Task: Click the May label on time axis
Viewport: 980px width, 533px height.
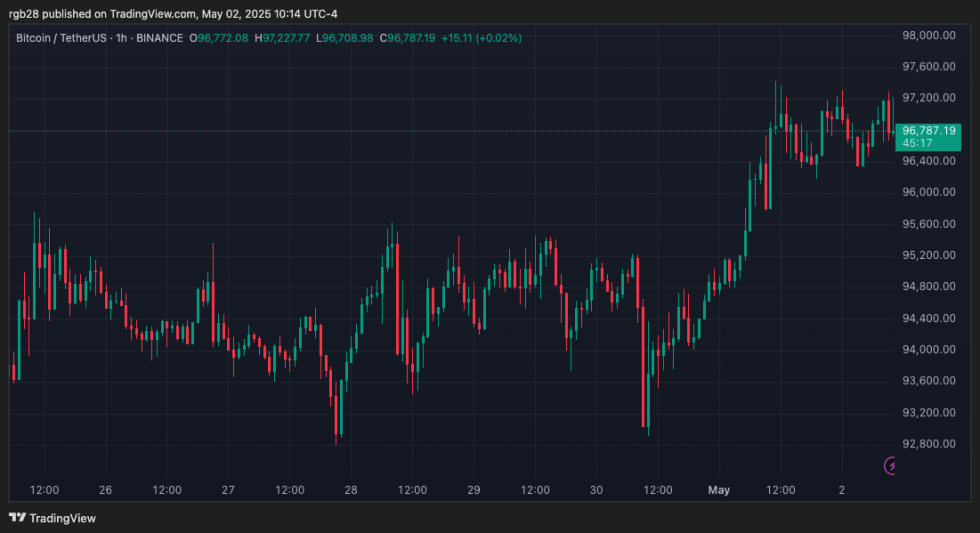Action: (x=719, y=491)
